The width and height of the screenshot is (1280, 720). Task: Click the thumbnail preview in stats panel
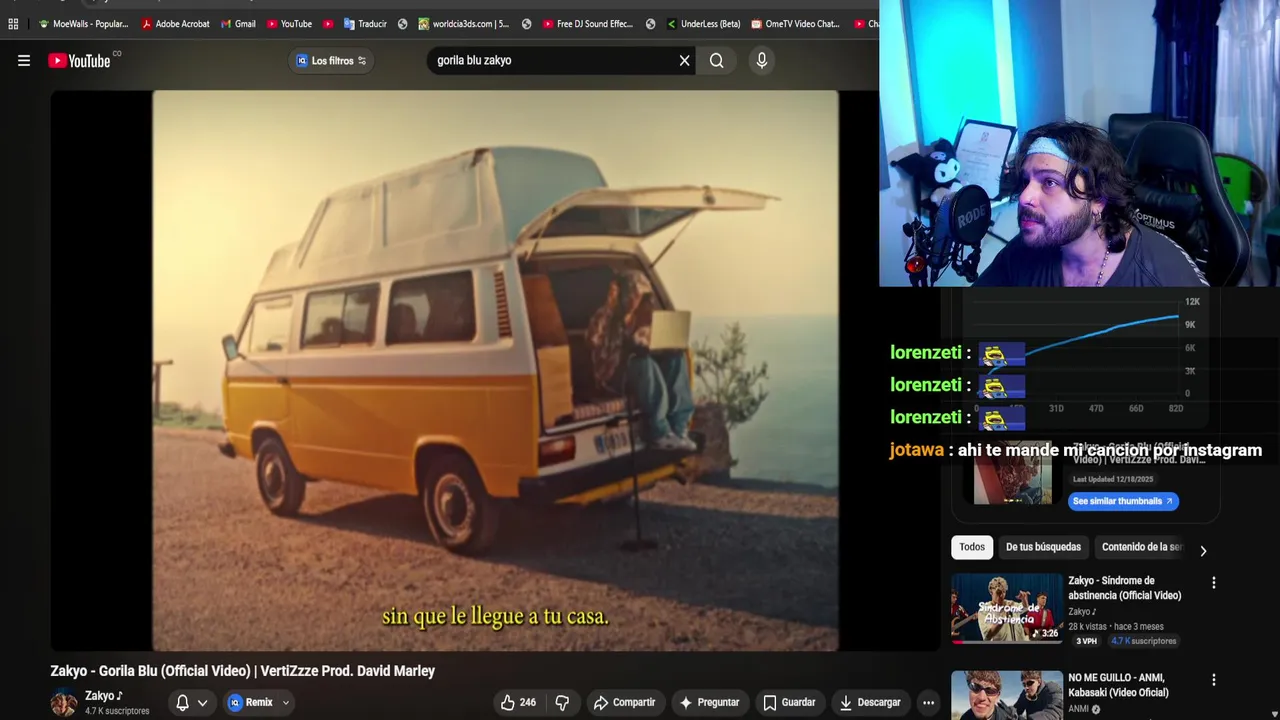pos(1013,472)
